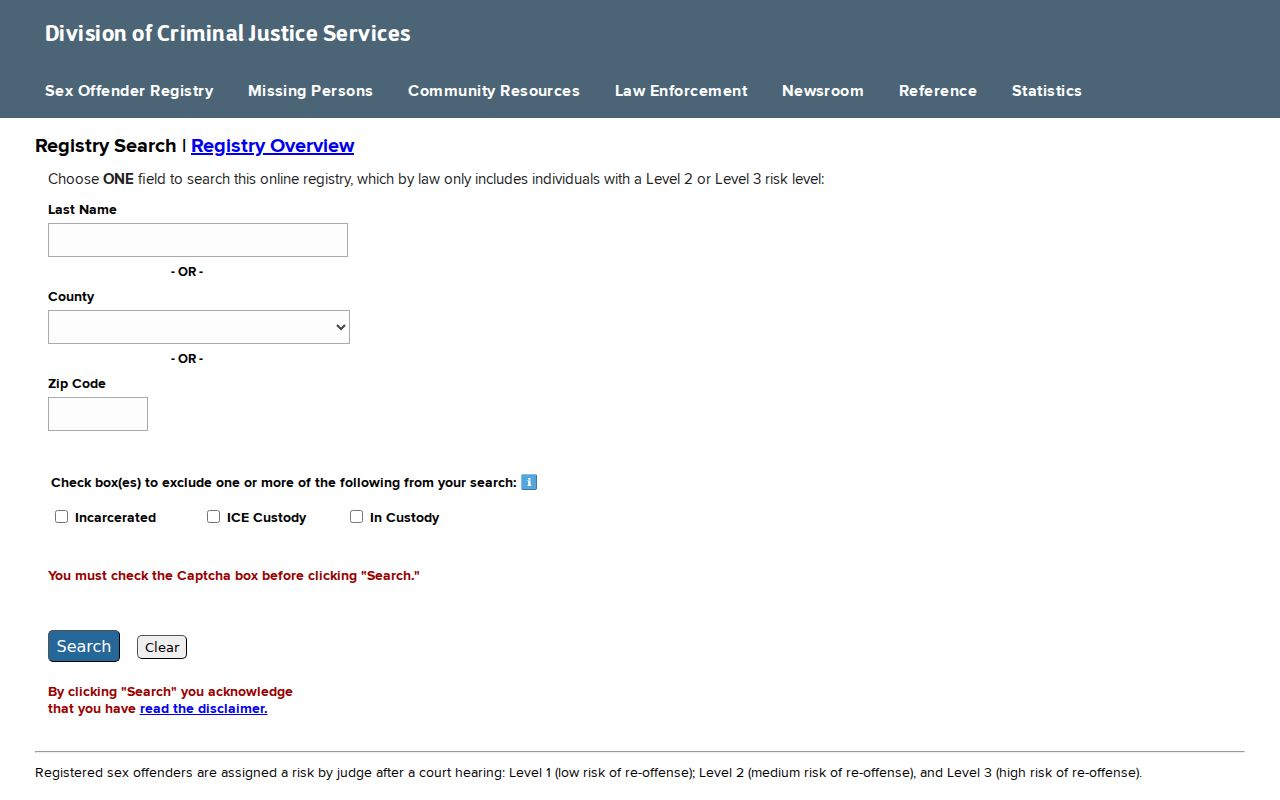Visit the Newsroom section
1280x800 pixels.
tap(823, 91)
